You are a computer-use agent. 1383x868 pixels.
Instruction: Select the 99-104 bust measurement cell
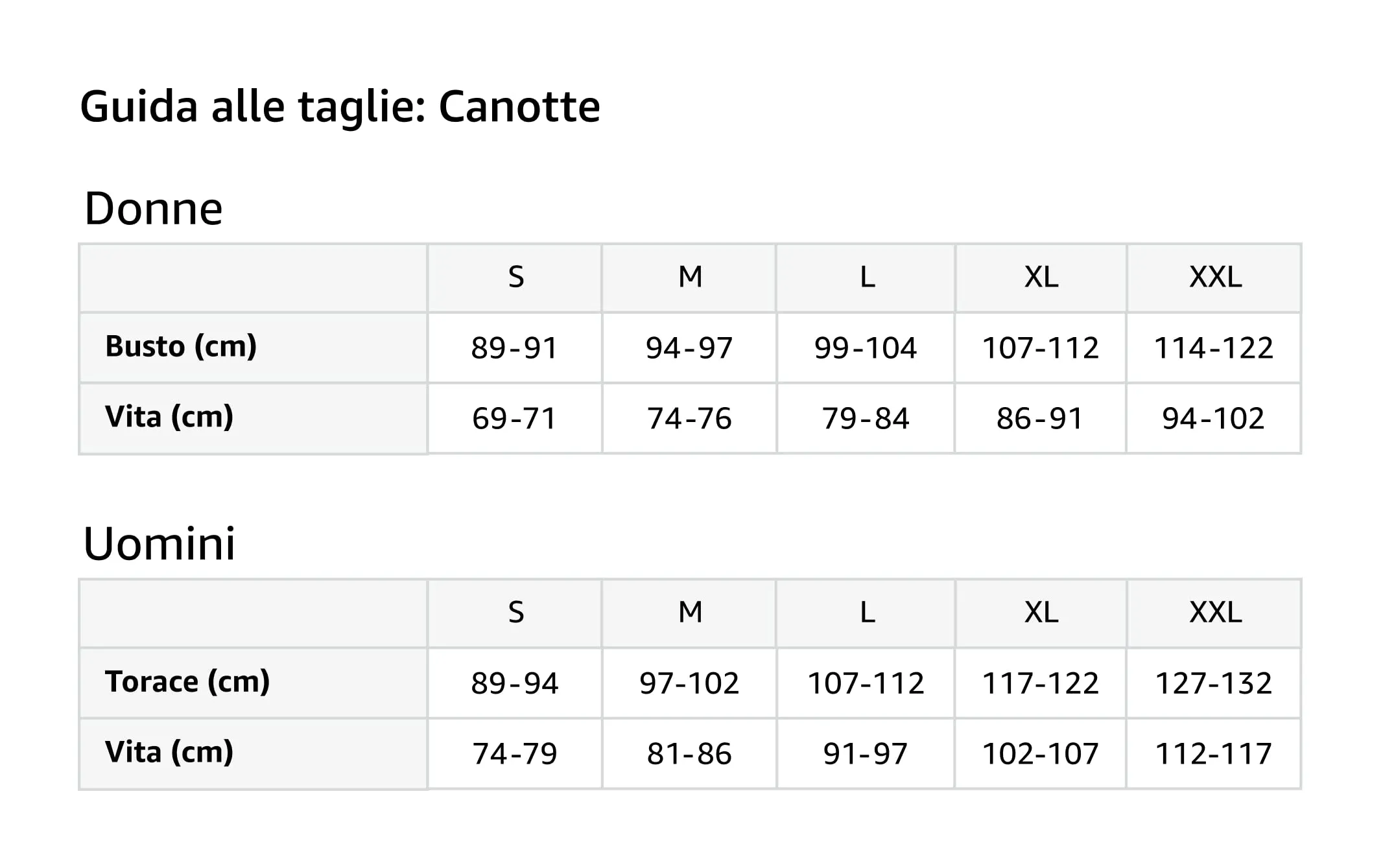pyautogui.click(x=865, y=348)
